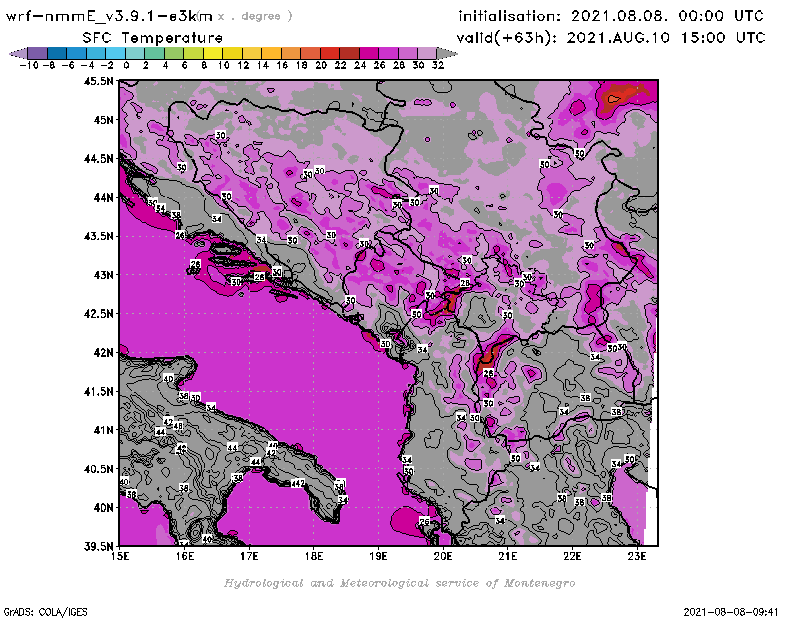Click the '21E' longitude label

tap(508, 556)
